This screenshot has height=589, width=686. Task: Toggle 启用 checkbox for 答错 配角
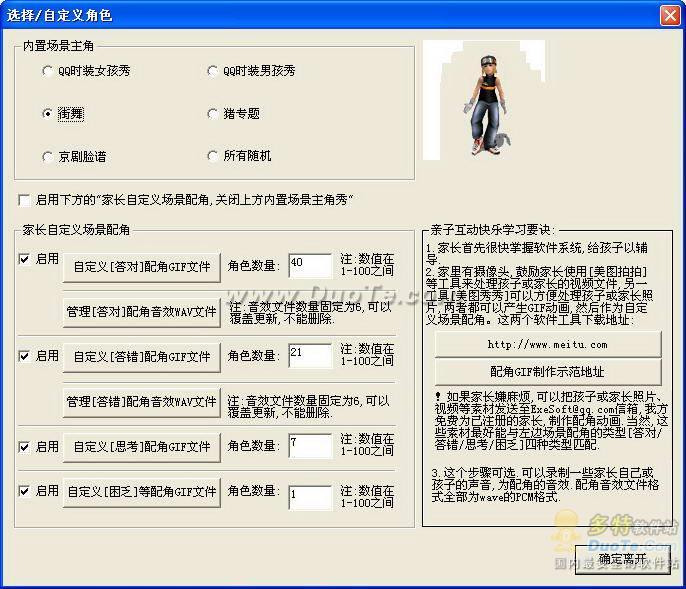point(25,355)
